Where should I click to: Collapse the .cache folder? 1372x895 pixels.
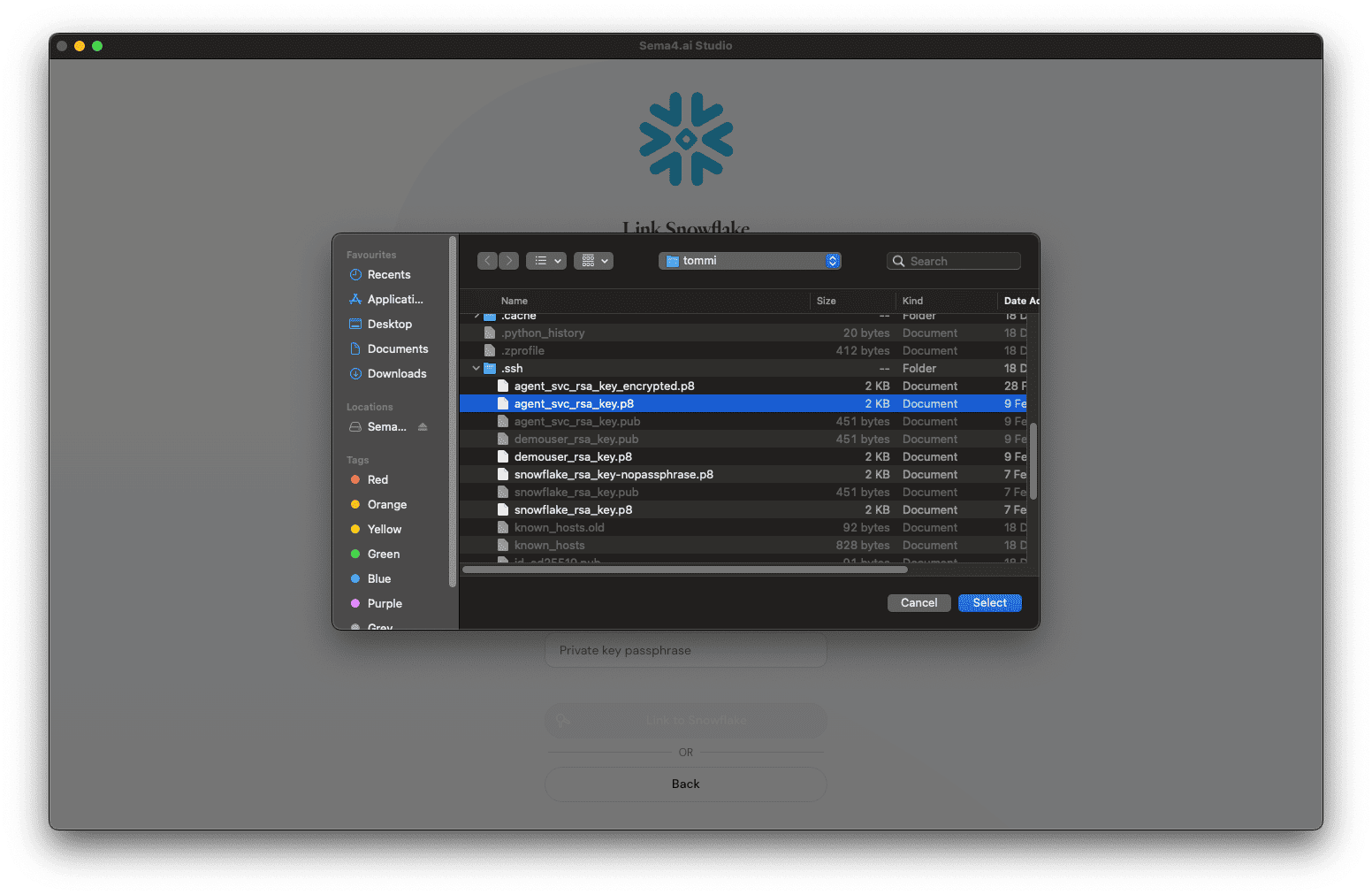[x=476, y=315]
